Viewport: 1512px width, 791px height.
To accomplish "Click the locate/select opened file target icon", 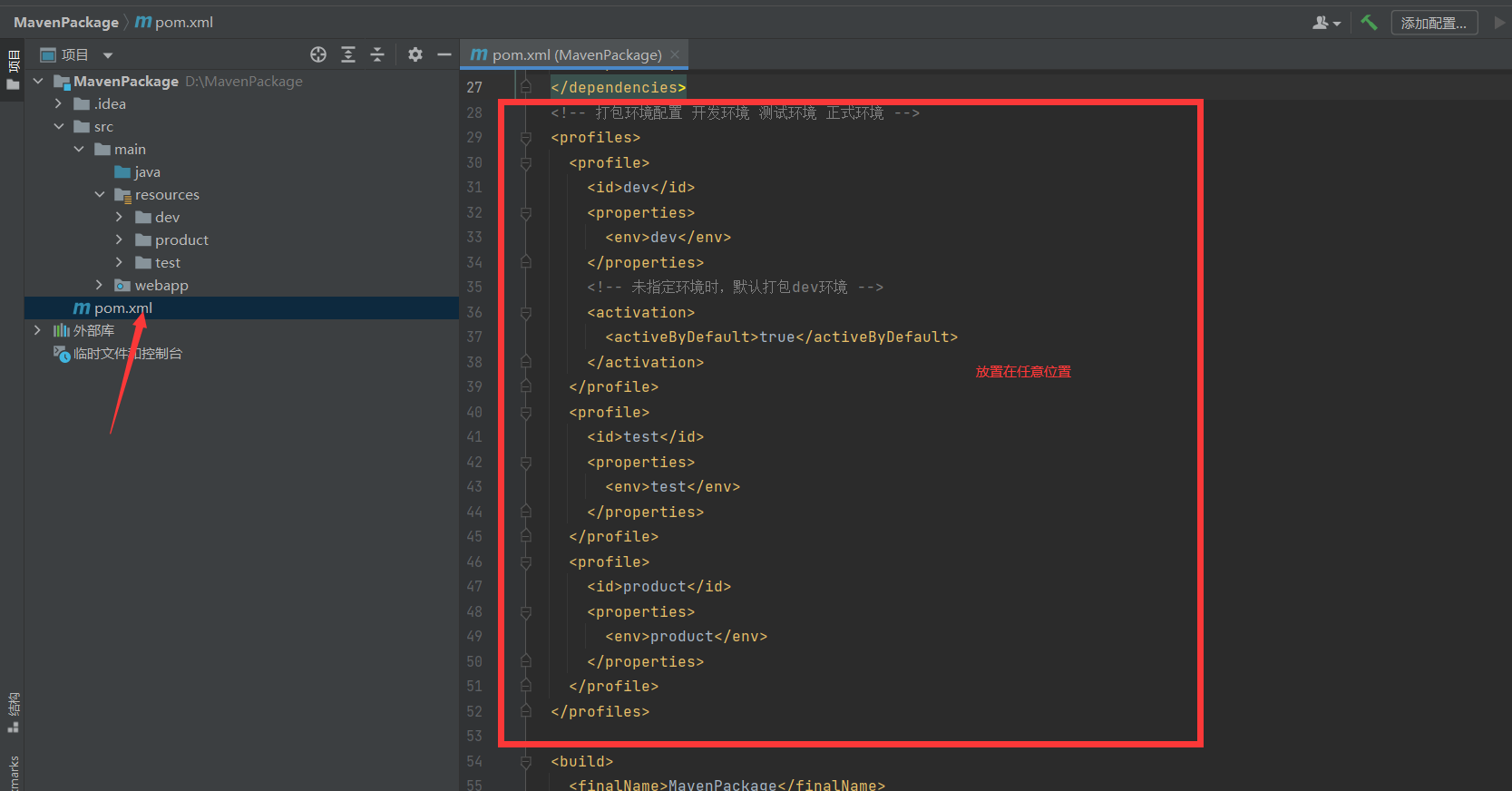I will (318, 54).
